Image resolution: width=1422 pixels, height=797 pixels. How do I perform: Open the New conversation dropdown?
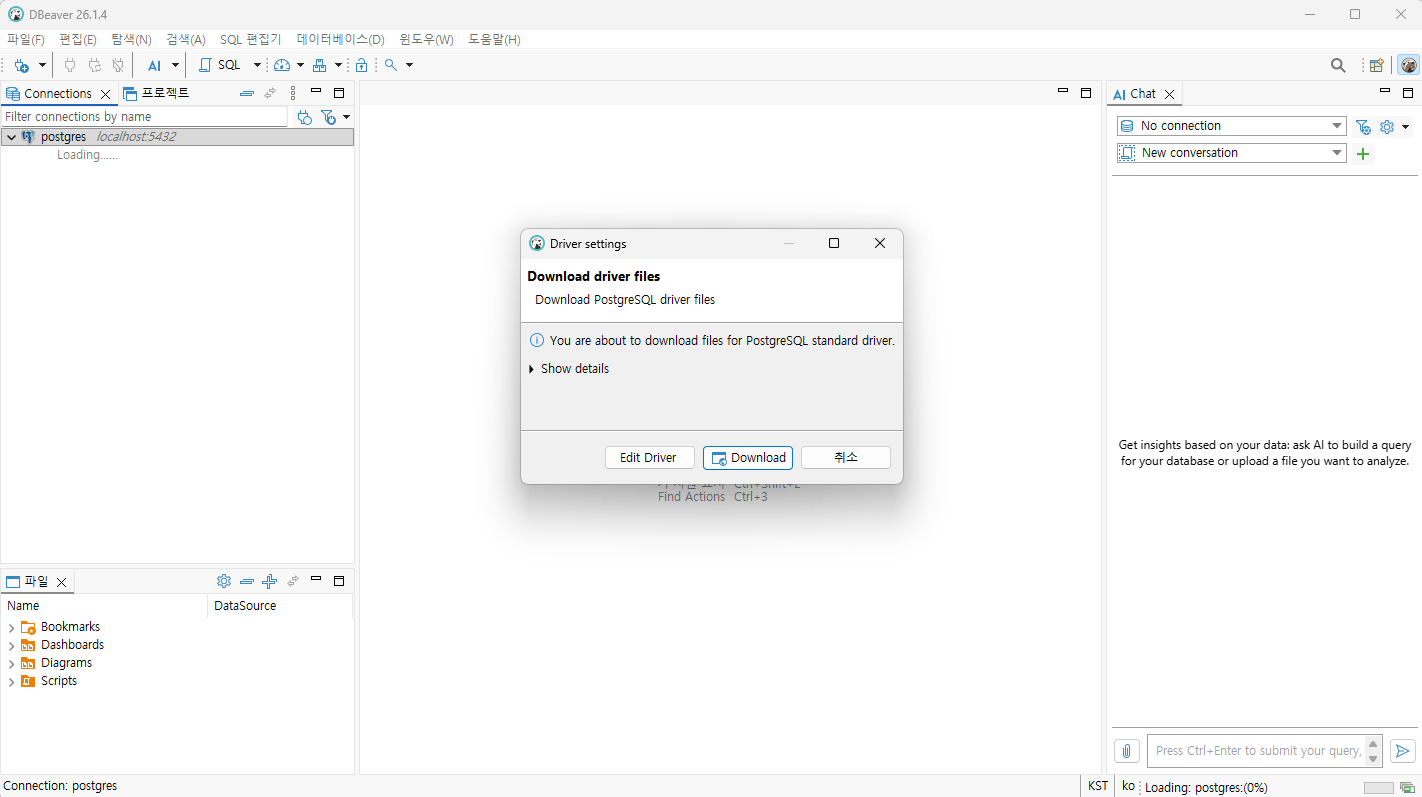(1232, 153)
